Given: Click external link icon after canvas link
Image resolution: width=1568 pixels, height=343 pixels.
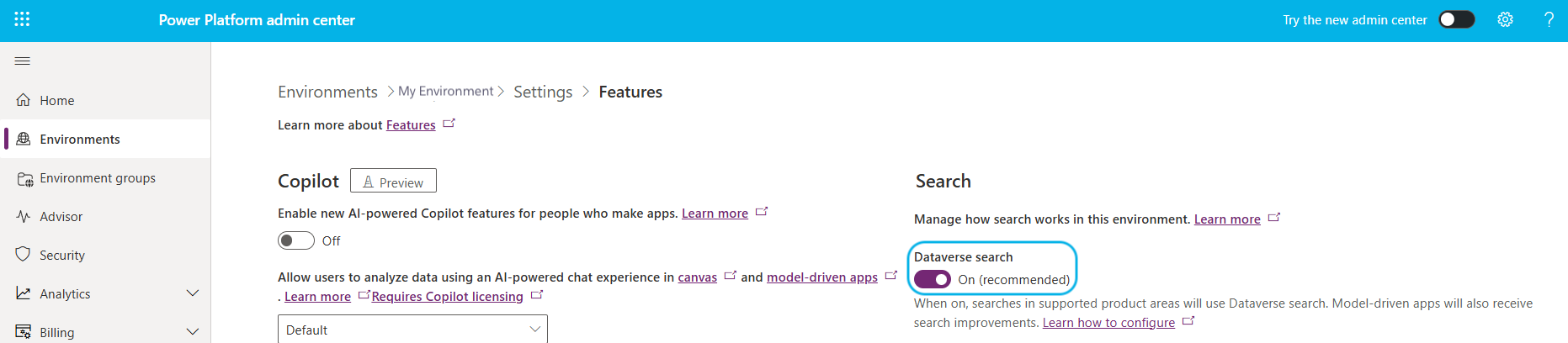Looking at the screenshot, I should click(x=731, y=276).
